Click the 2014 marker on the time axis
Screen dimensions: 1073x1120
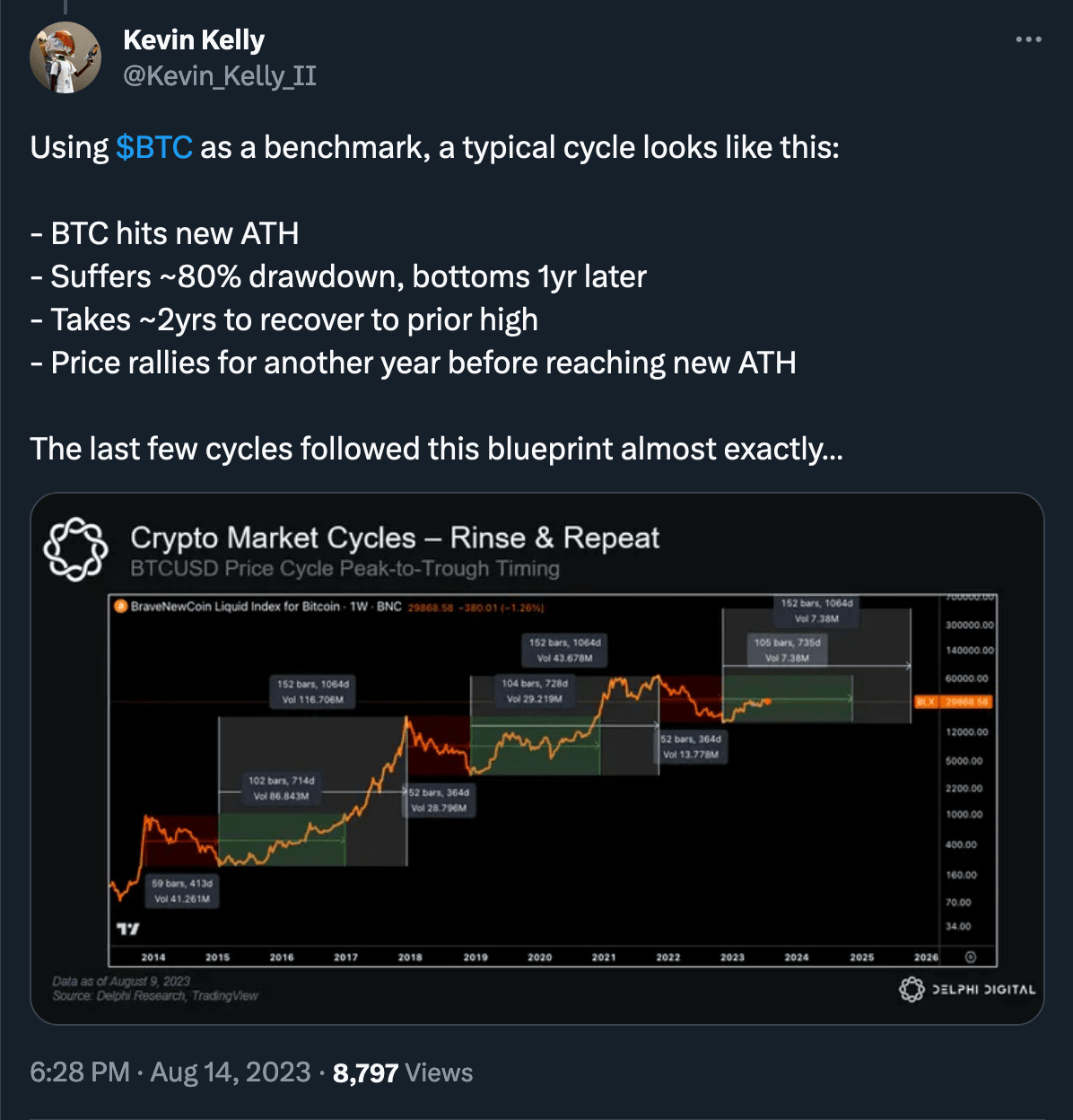pyautogui.click(x=153, y=958)
